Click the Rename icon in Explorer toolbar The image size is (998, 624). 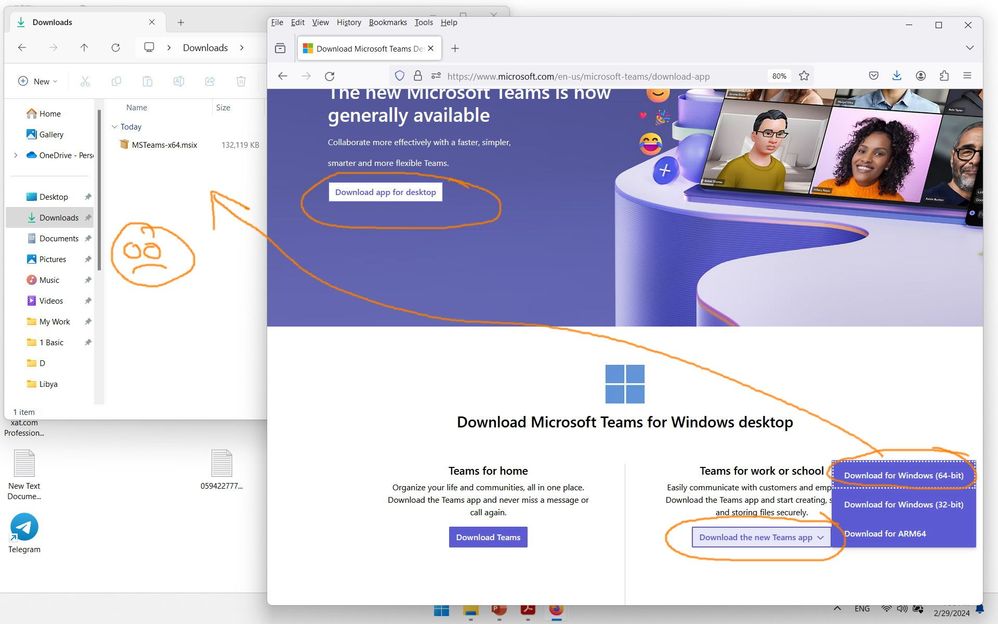(179, 82)
